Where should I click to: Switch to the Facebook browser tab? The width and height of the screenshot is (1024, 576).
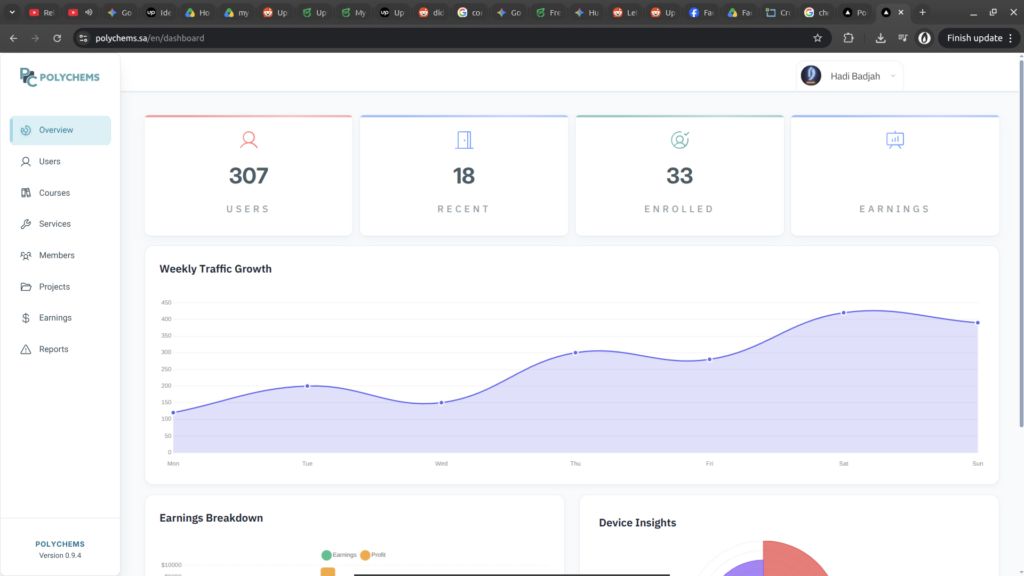(702, 12)
